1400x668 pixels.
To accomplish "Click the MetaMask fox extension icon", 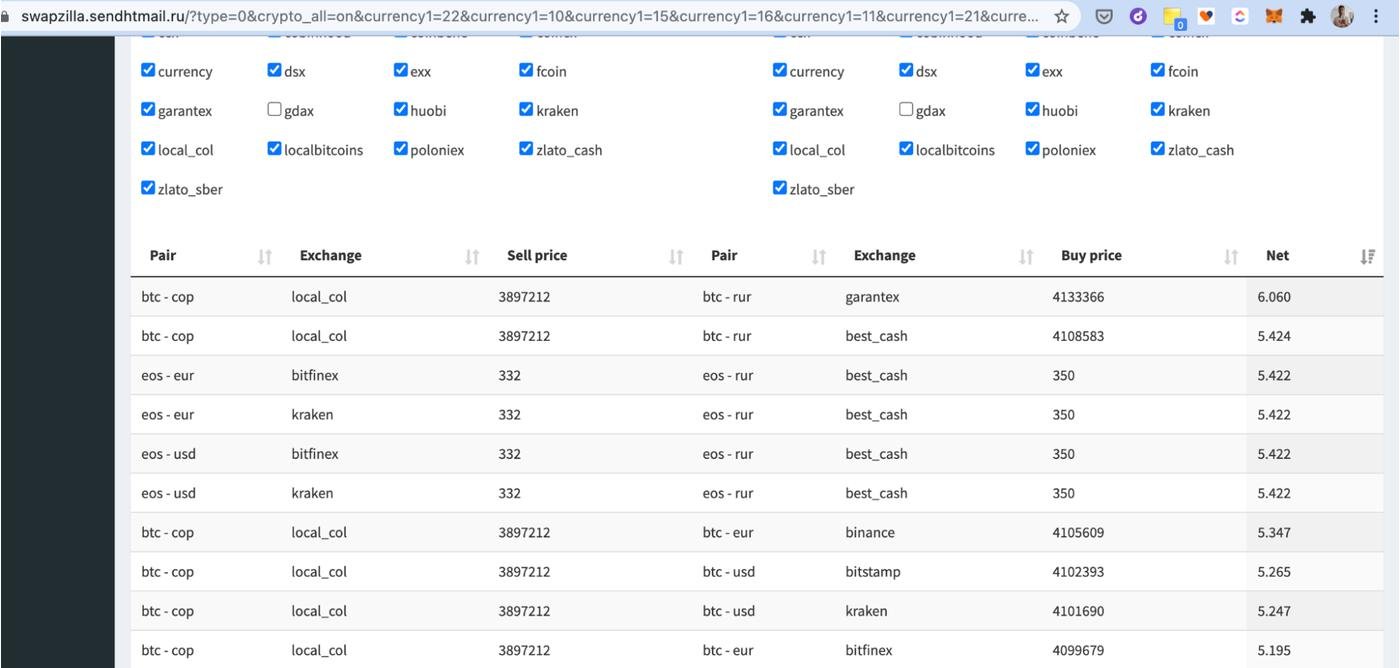I will click(x=1273, y=16).
